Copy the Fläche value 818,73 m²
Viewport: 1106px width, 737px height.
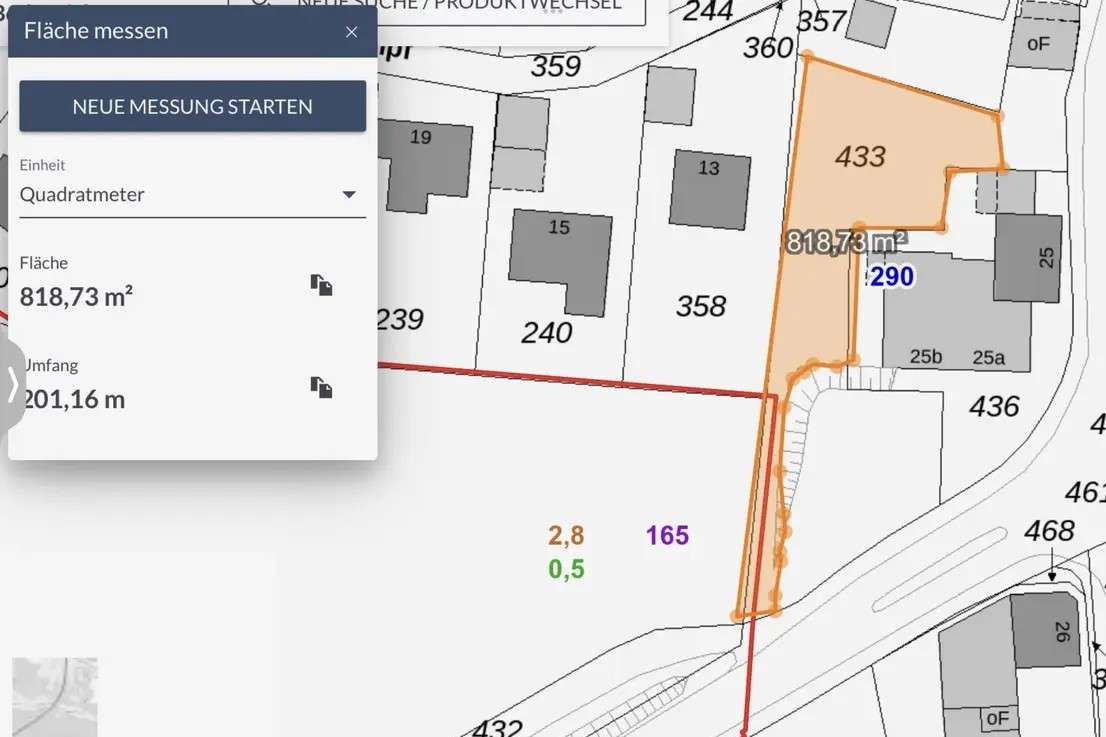(321, 286)
